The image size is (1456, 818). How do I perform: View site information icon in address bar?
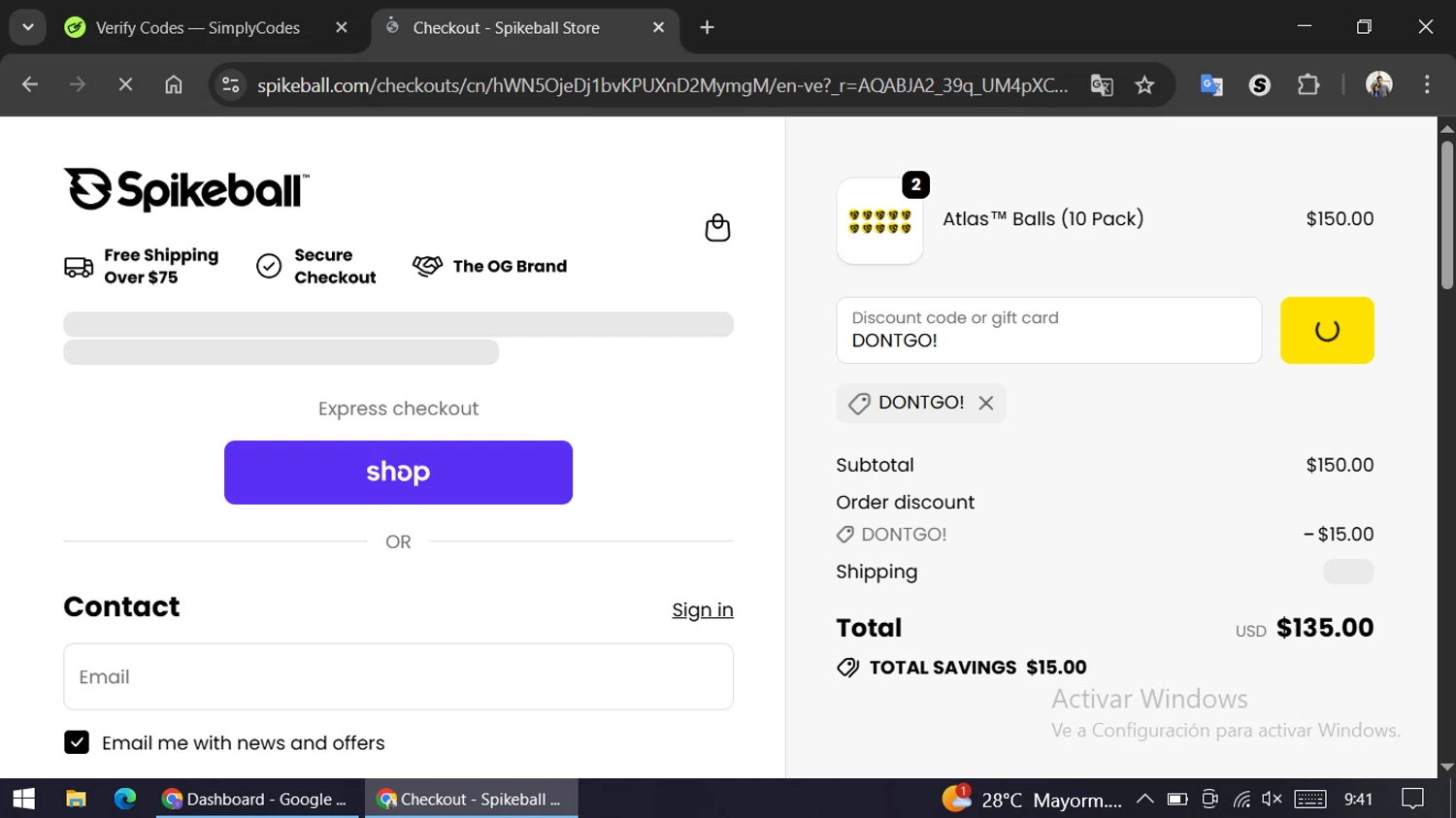pos(231,84)
